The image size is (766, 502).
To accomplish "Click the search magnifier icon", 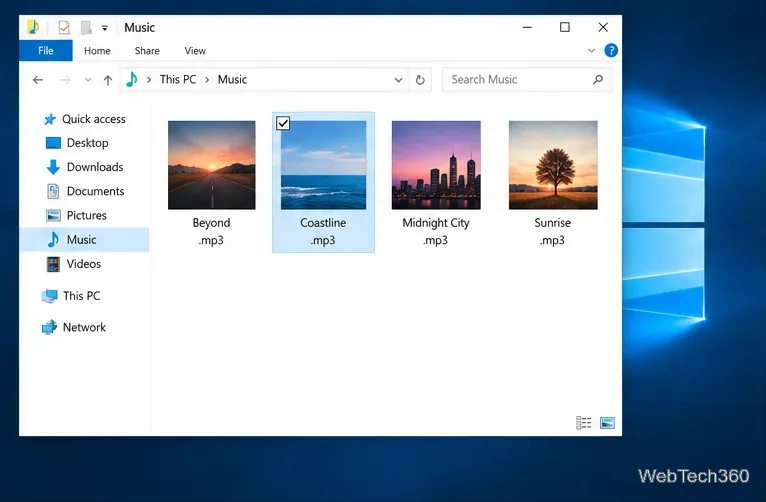I will (597, 79).
